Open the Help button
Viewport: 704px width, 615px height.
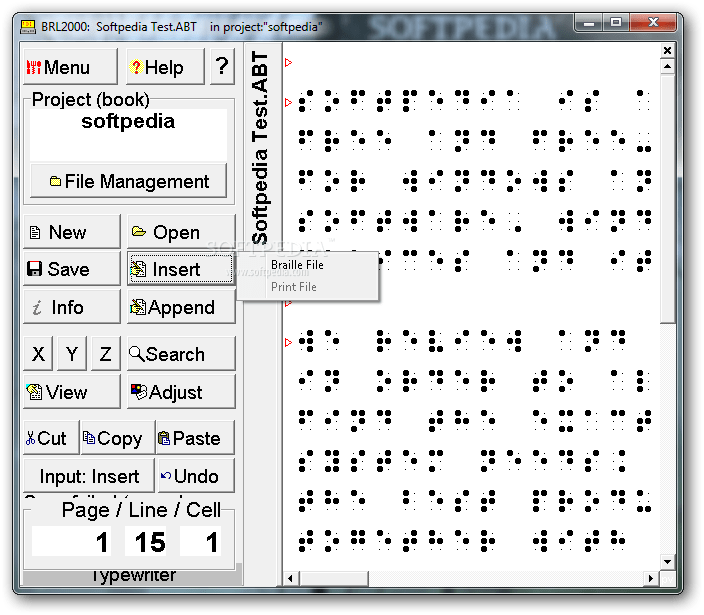[165, 67]
